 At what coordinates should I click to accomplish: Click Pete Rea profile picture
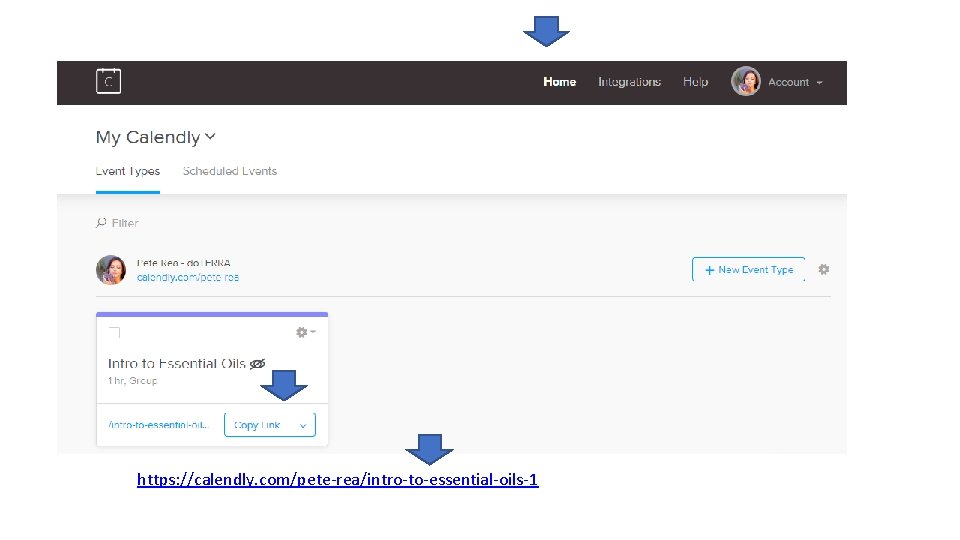click(x=111, y=270)
